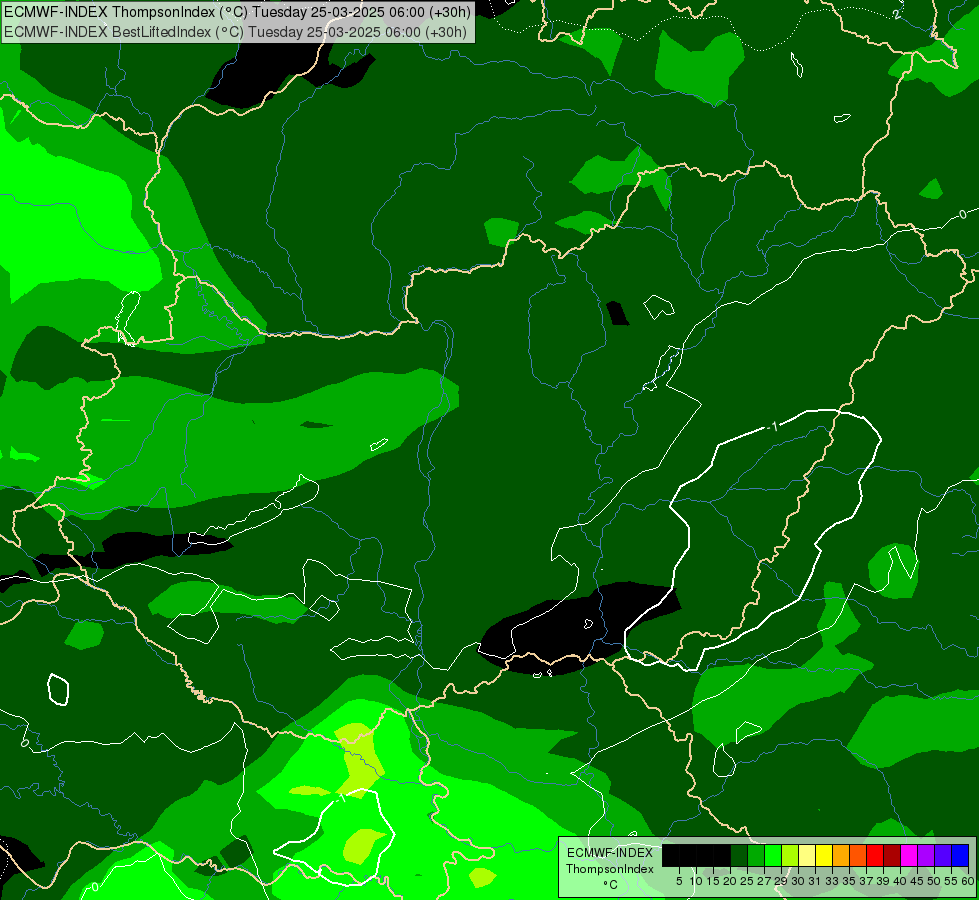Click the legend's ThompsonIndex label

pyautogui.click(x=610, y=869)
